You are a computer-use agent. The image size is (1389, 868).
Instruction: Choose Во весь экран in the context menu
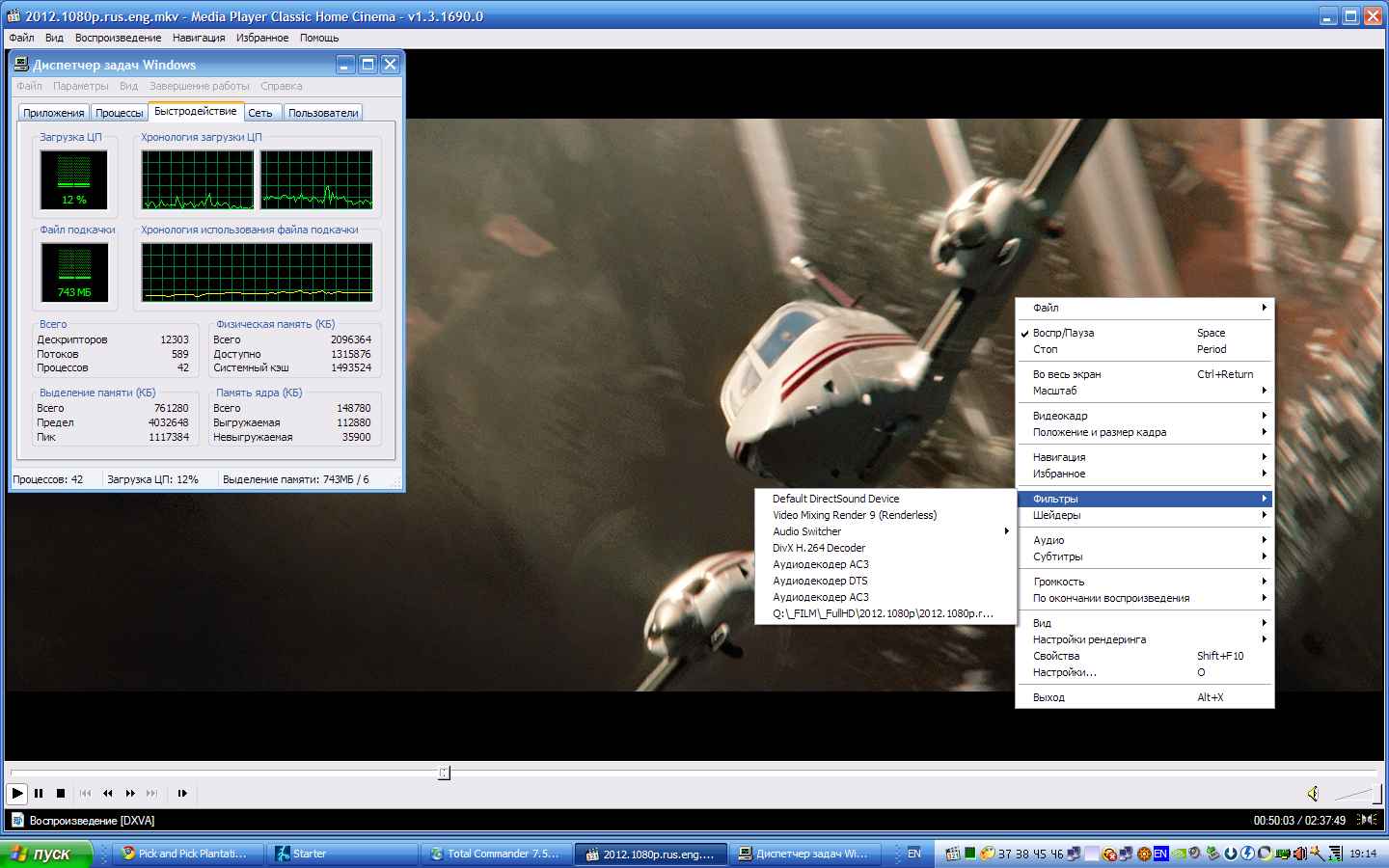(x=1145, y=374)
